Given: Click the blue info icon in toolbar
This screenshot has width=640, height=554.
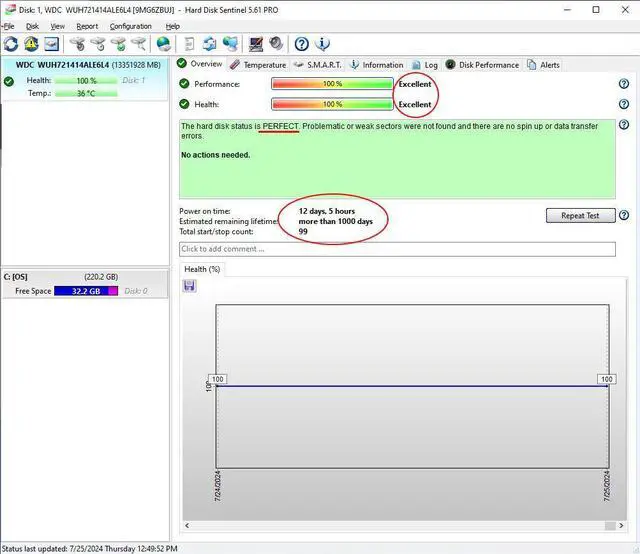Looking at the screenshot, I should [x=322, y=44].
